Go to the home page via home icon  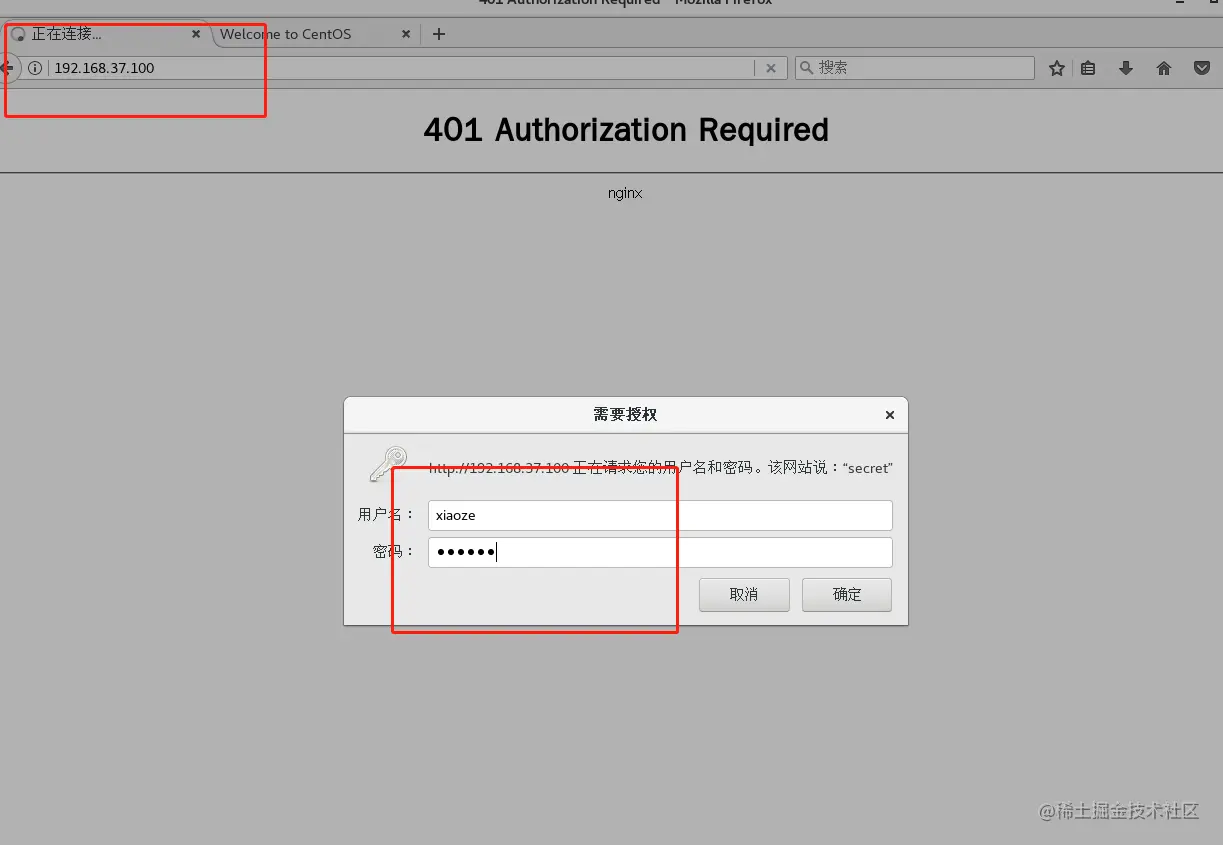(x=1163, y=68)
